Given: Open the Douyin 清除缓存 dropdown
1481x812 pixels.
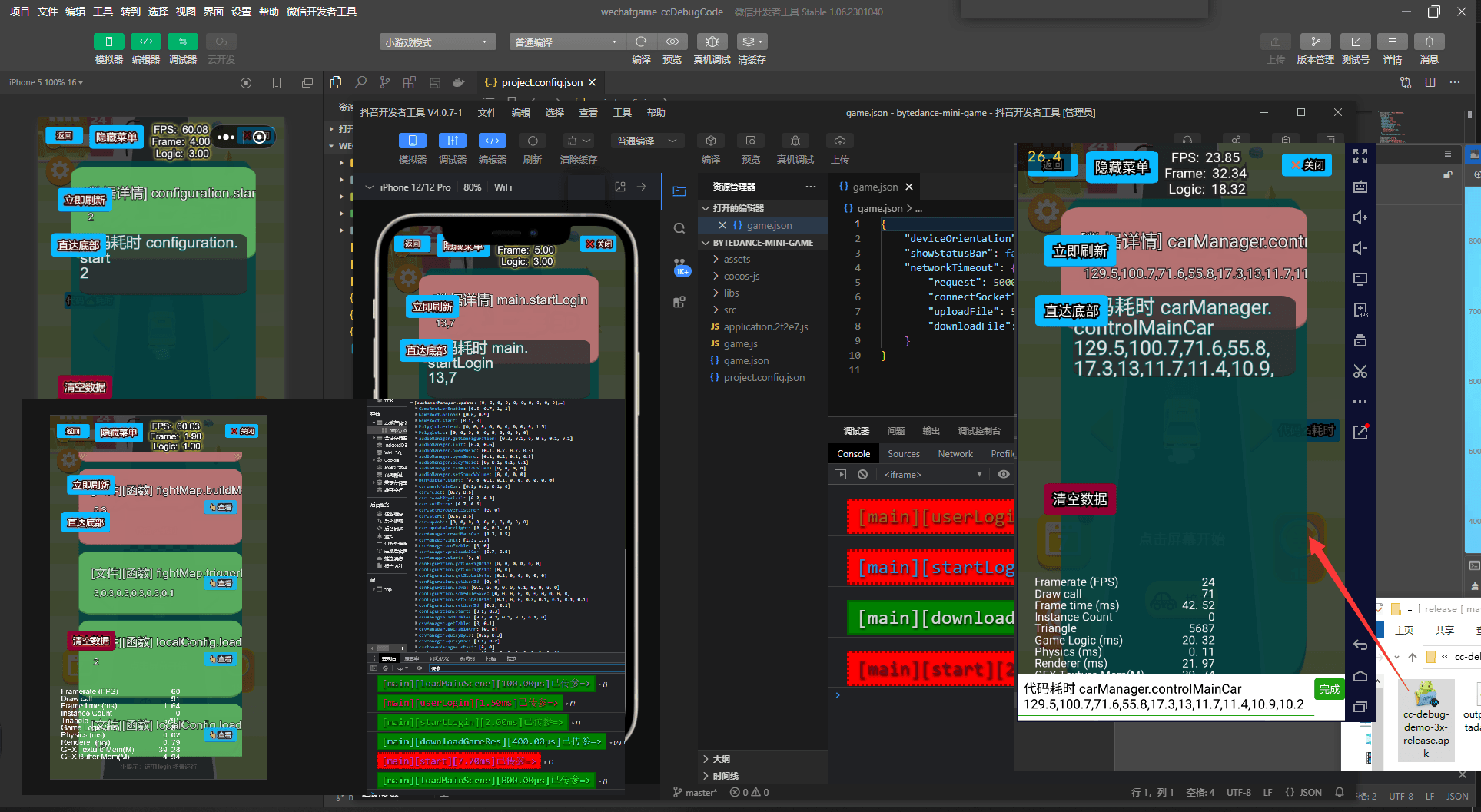Looking at the screenshot, I should (x=579, y=141).
